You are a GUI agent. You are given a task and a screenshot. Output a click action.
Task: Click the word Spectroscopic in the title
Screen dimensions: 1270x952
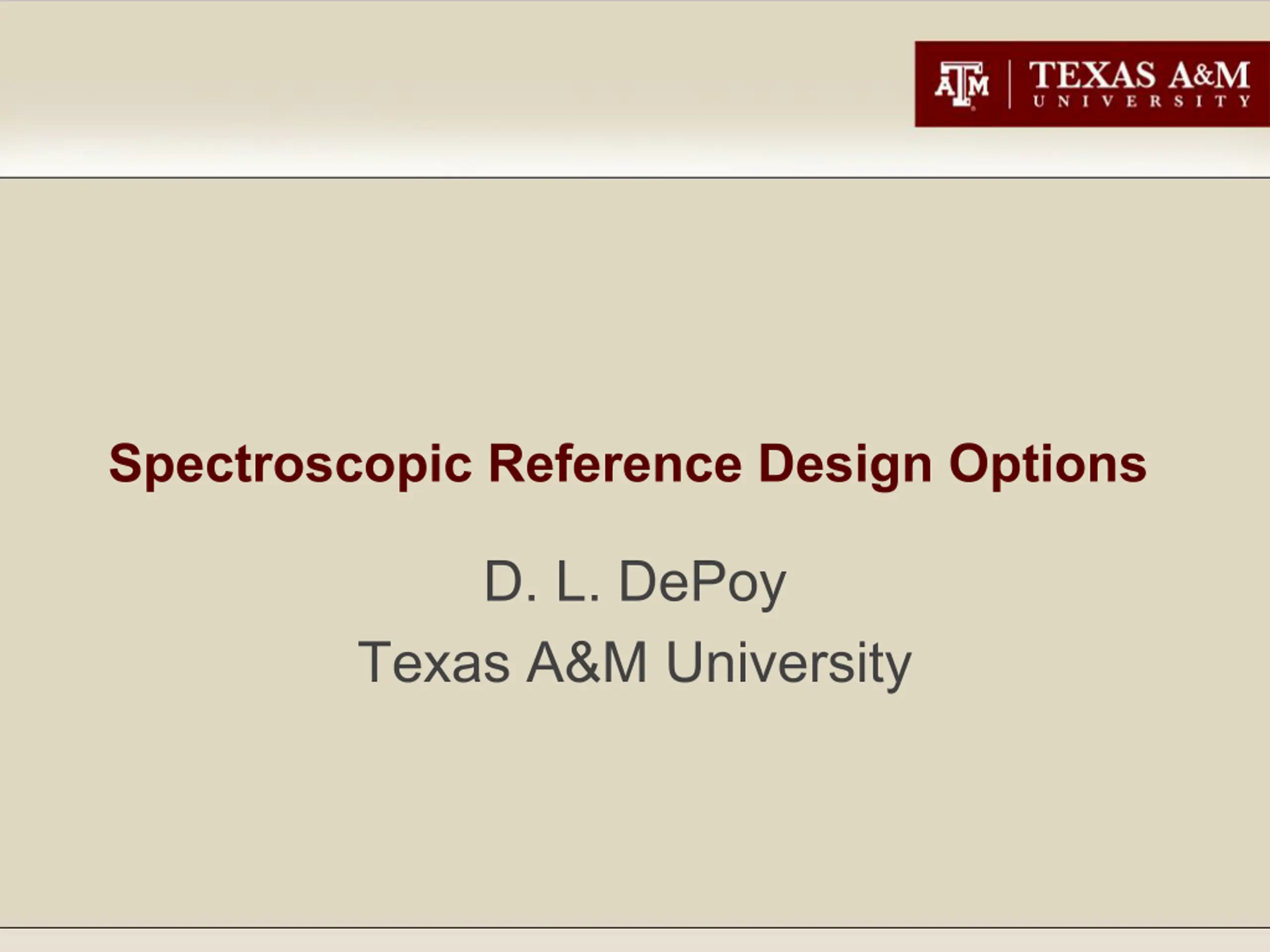tap(290, 465)
